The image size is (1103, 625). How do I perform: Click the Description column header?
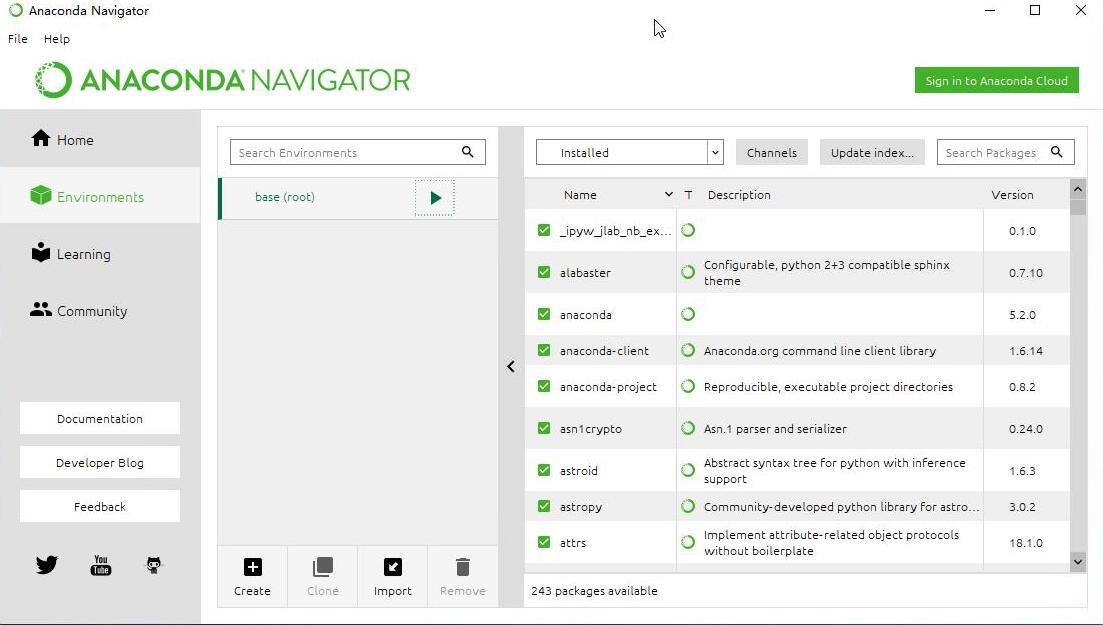tap(739, 194)
